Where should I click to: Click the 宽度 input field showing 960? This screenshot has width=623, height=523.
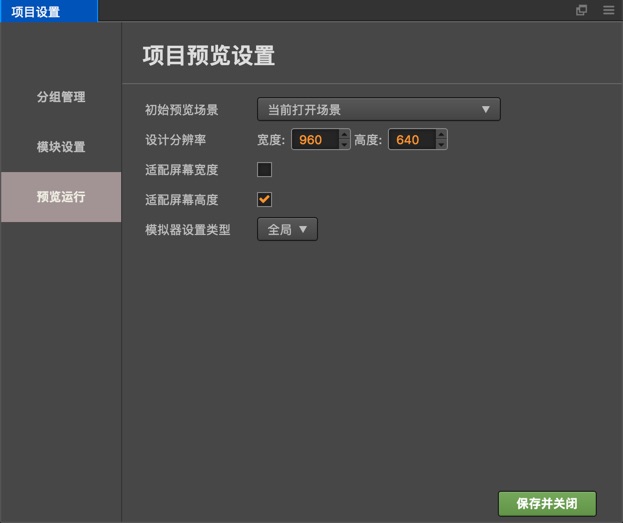[314, 140]
